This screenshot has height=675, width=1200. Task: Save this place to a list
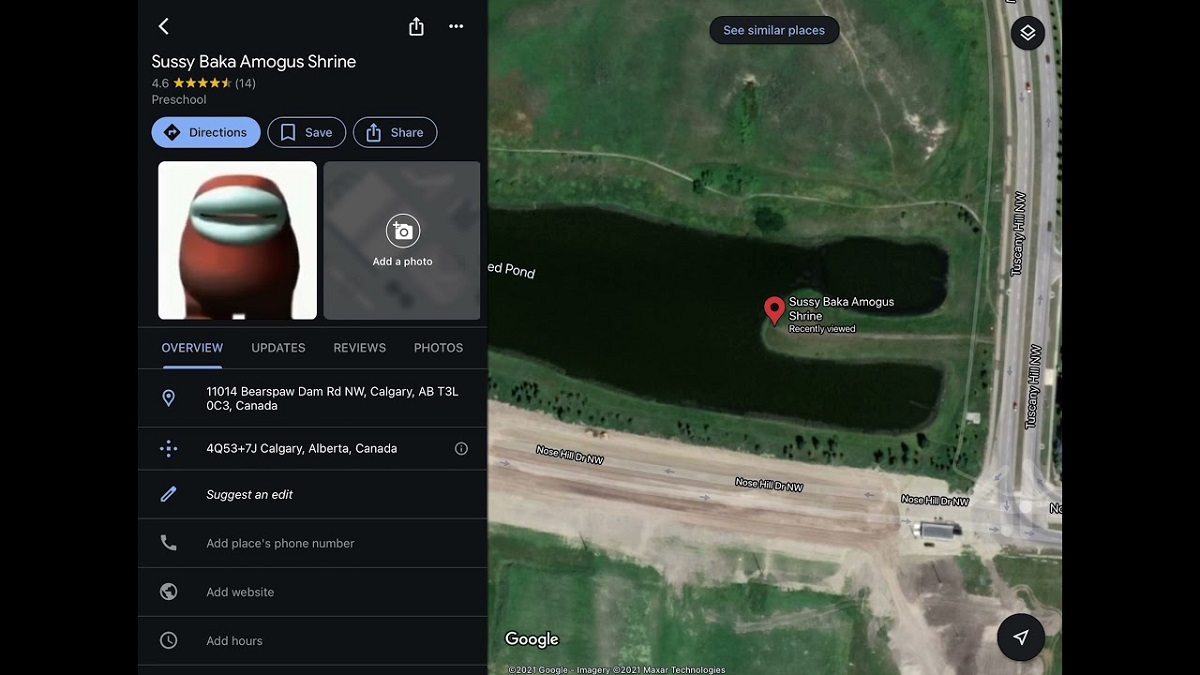coord(307,132)
